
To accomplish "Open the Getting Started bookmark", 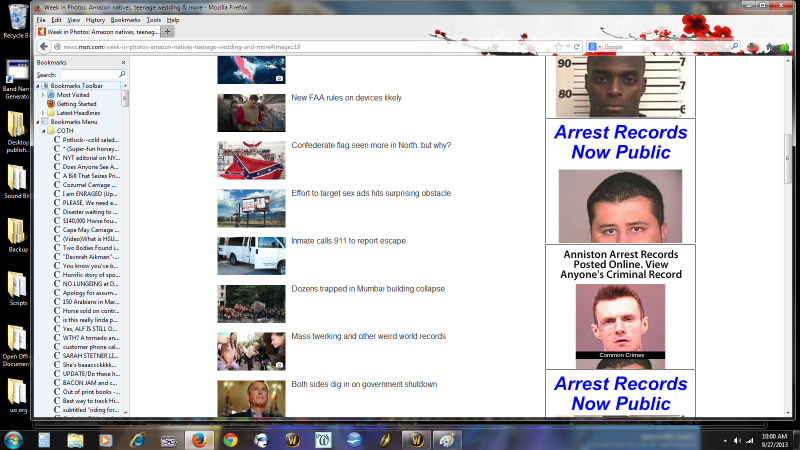I will click(76, 104).
